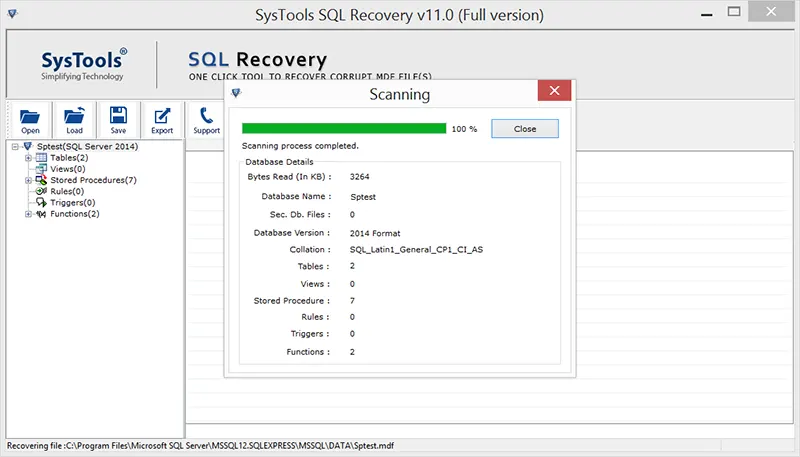800x457 pixels.
Task: Expand the Stored Procedures(7) node
Action: coord(28,180)
